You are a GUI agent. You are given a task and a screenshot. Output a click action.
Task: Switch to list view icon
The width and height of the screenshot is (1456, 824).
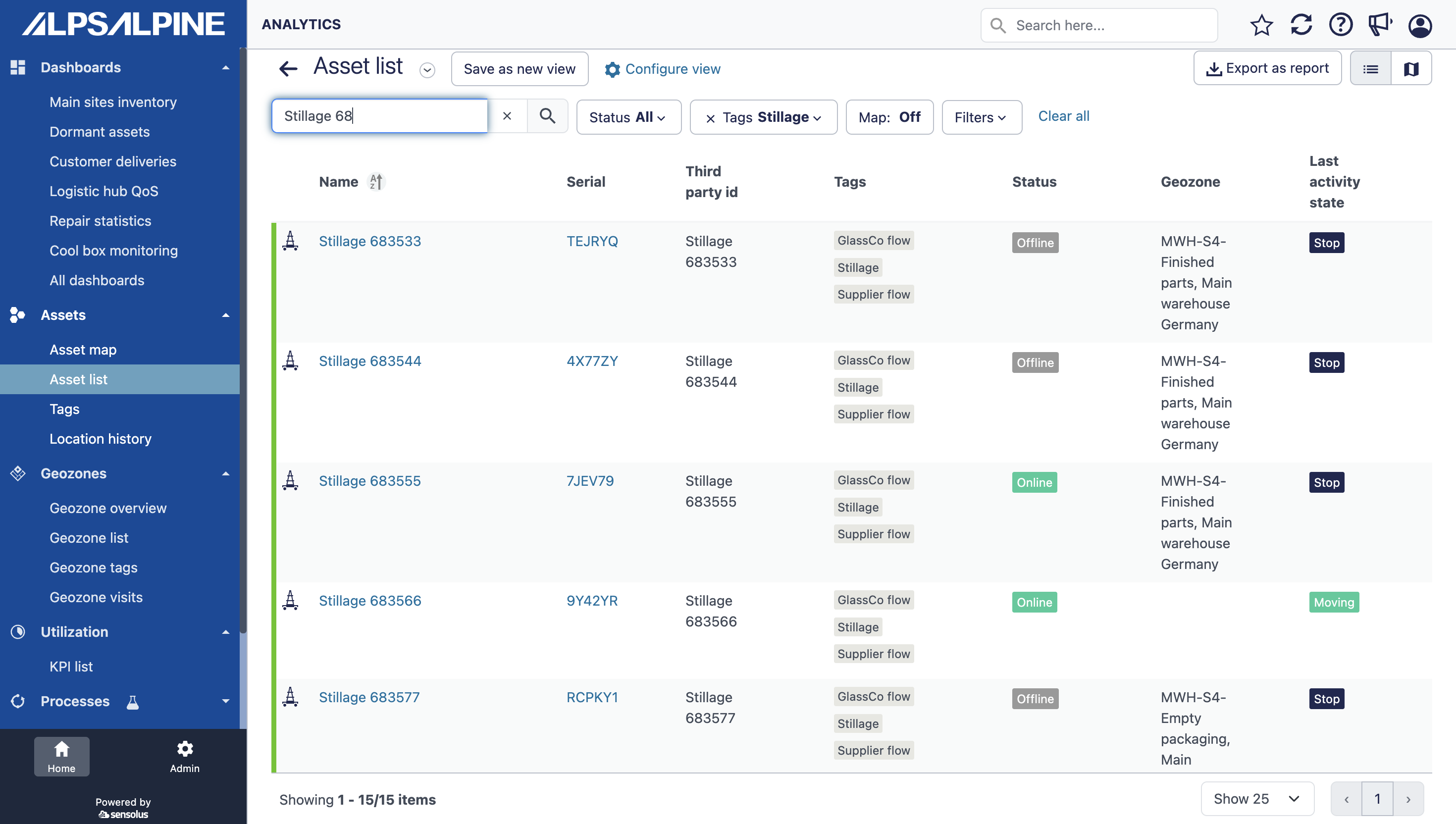coord(1370,69)
